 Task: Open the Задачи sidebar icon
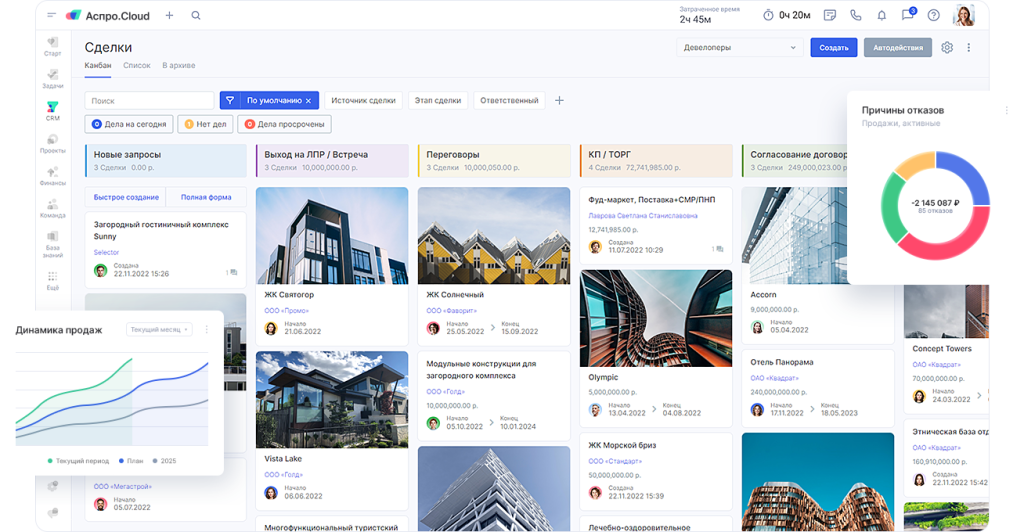pyautogui.click(x=52, y=78)
